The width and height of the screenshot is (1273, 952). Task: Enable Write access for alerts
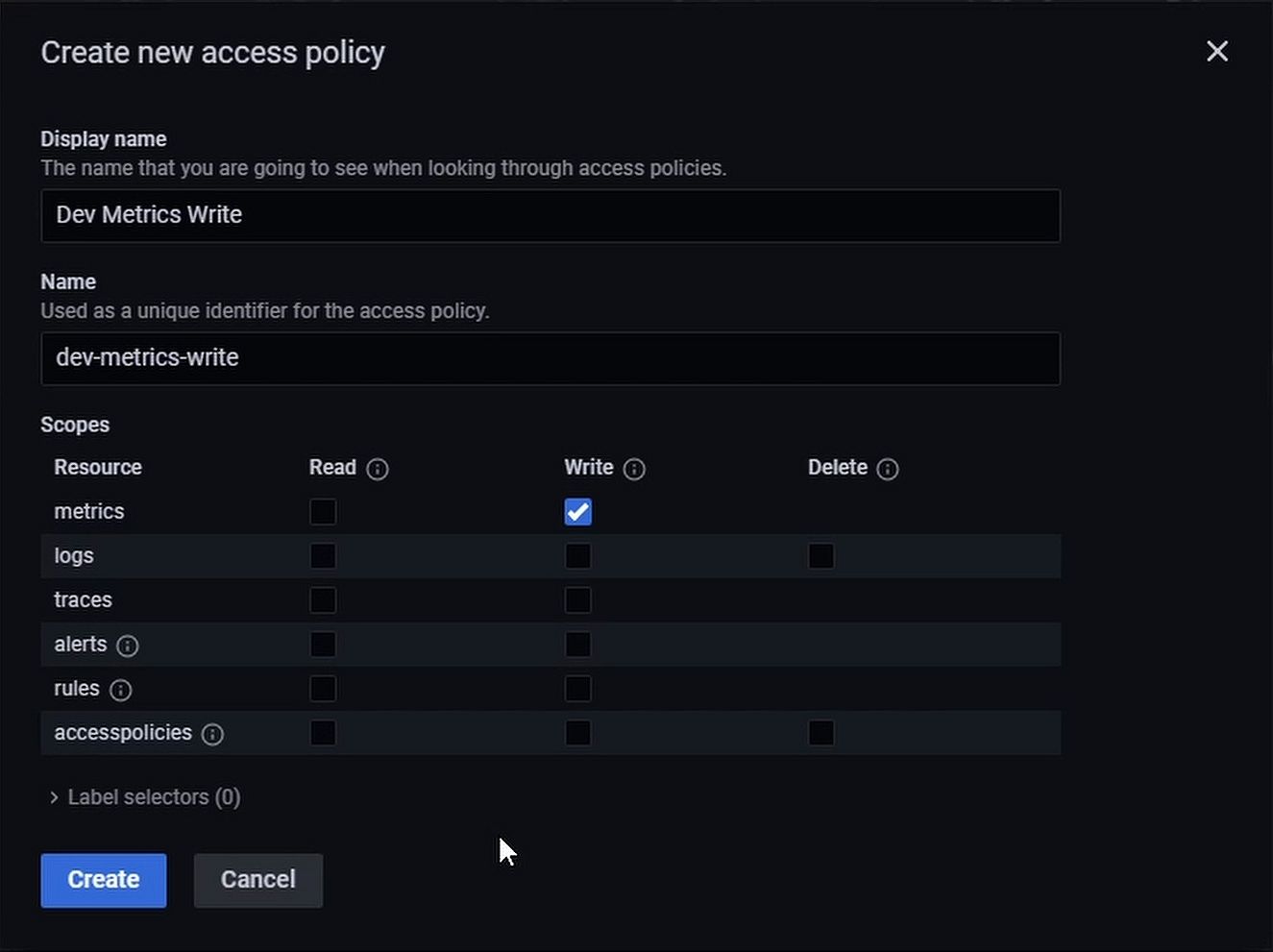tap(577, 645)
